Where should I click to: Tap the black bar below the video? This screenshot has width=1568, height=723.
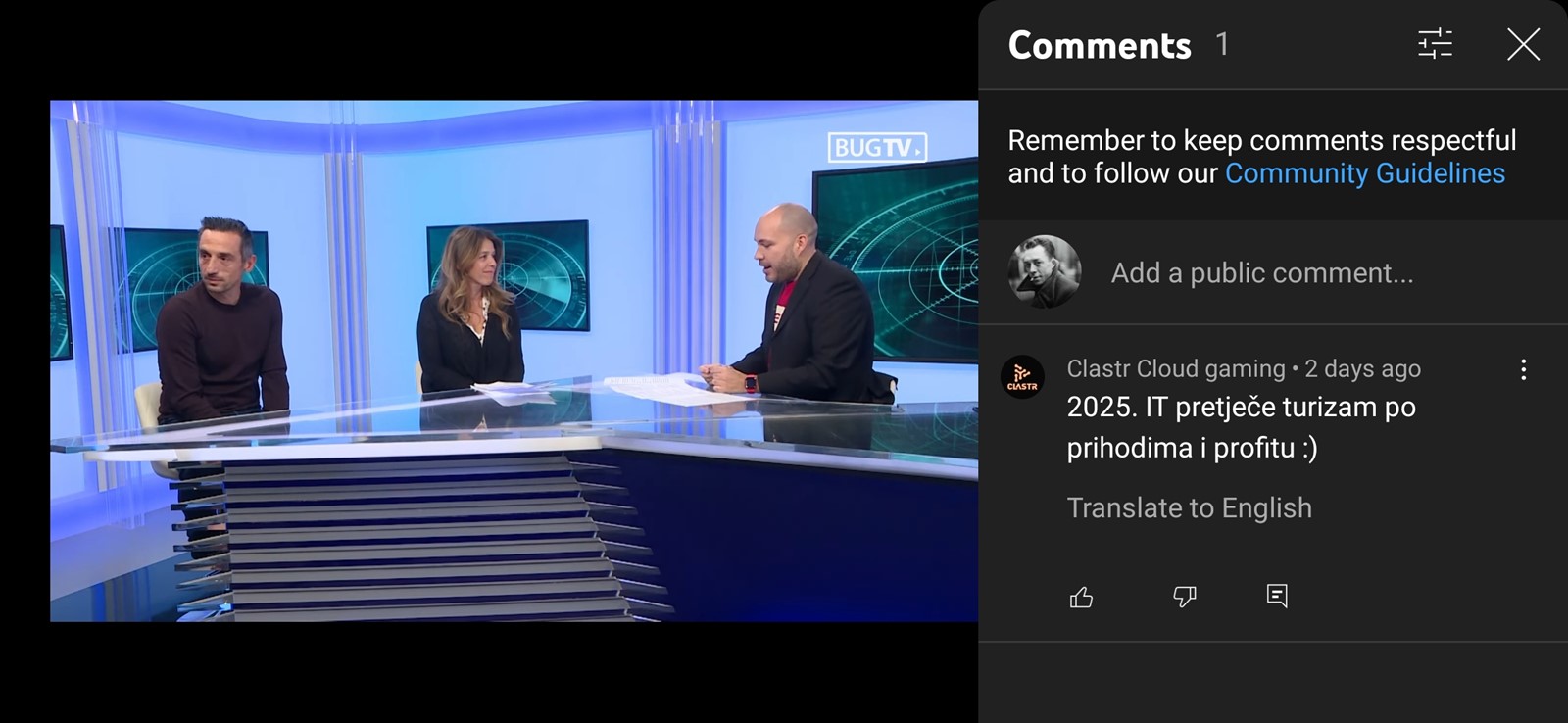(x=514, y=673)
